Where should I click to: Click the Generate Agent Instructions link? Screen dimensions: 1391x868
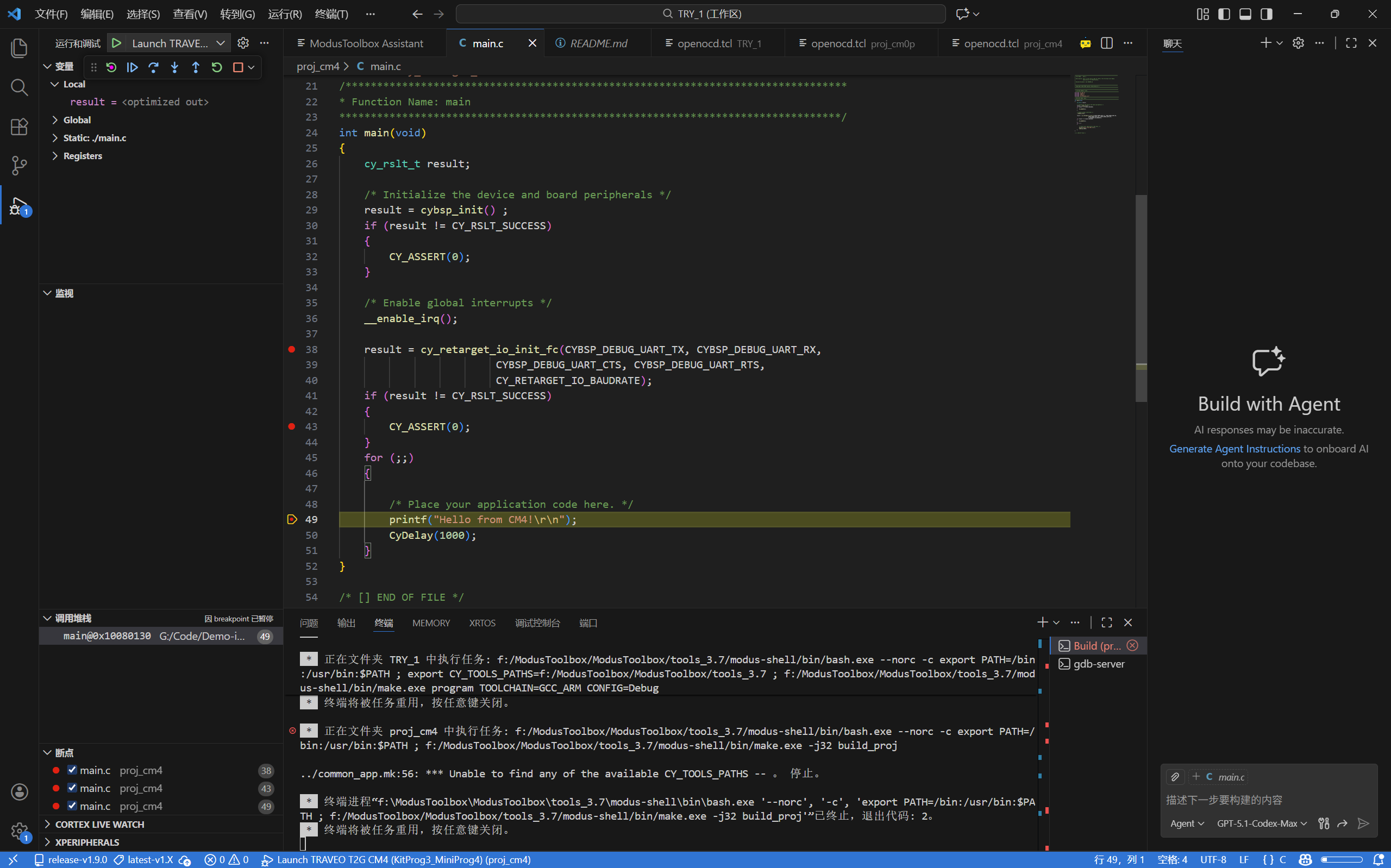1235,448
